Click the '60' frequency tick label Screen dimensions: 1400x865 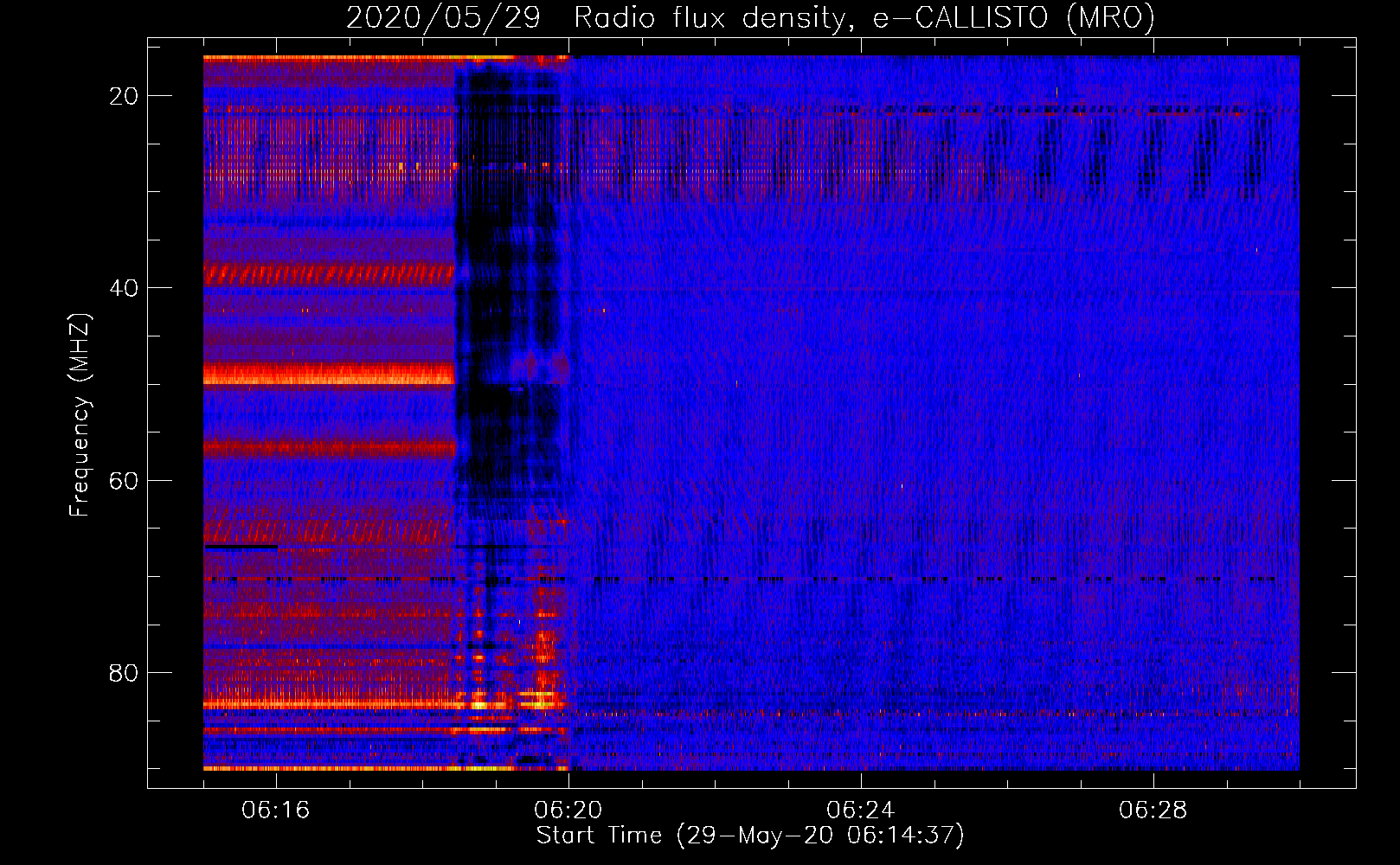pos(124,480)
